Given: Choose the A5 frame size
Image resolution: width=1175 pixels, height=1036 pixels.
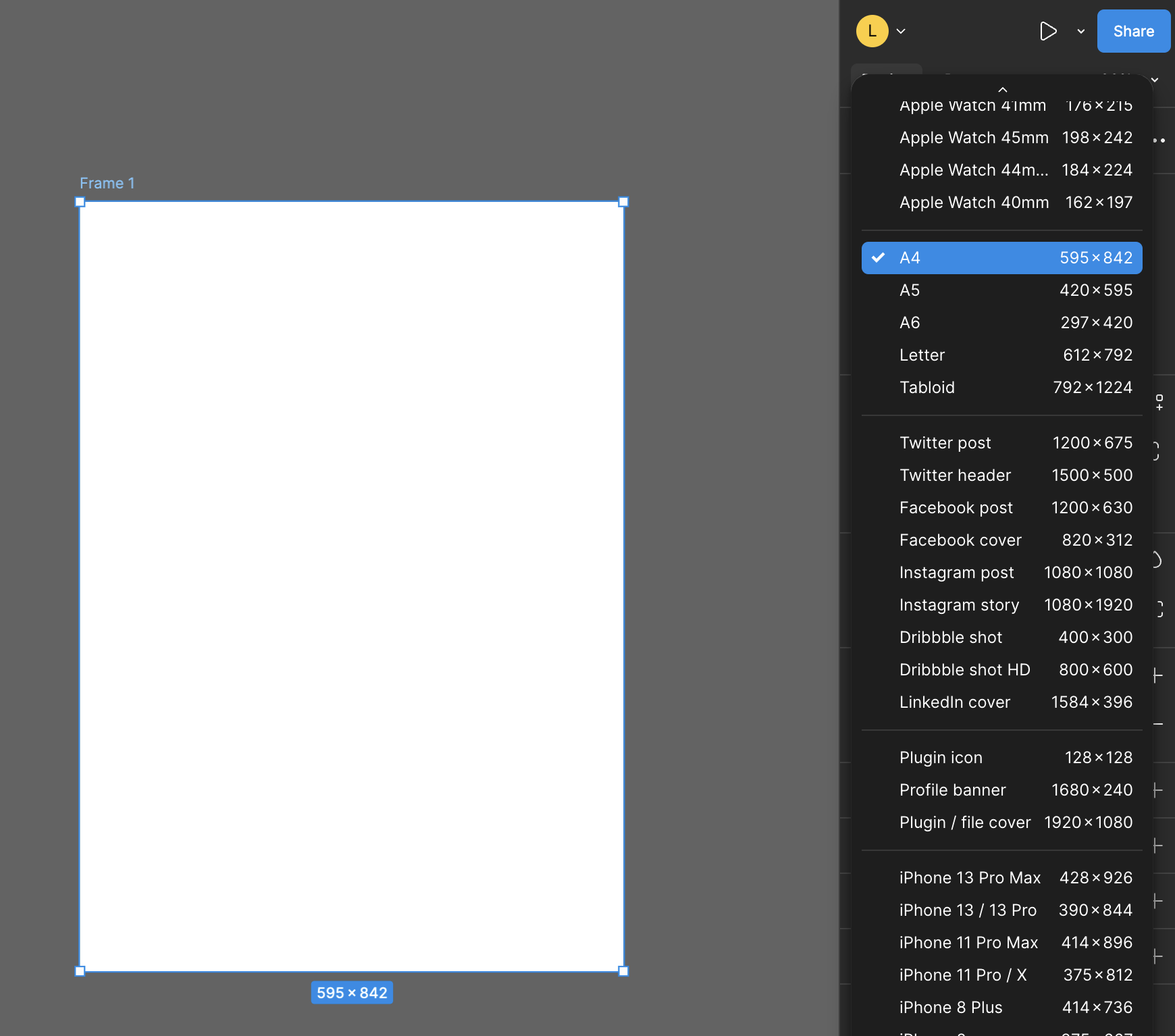Looking at the screenshot, I should 1002,290.
